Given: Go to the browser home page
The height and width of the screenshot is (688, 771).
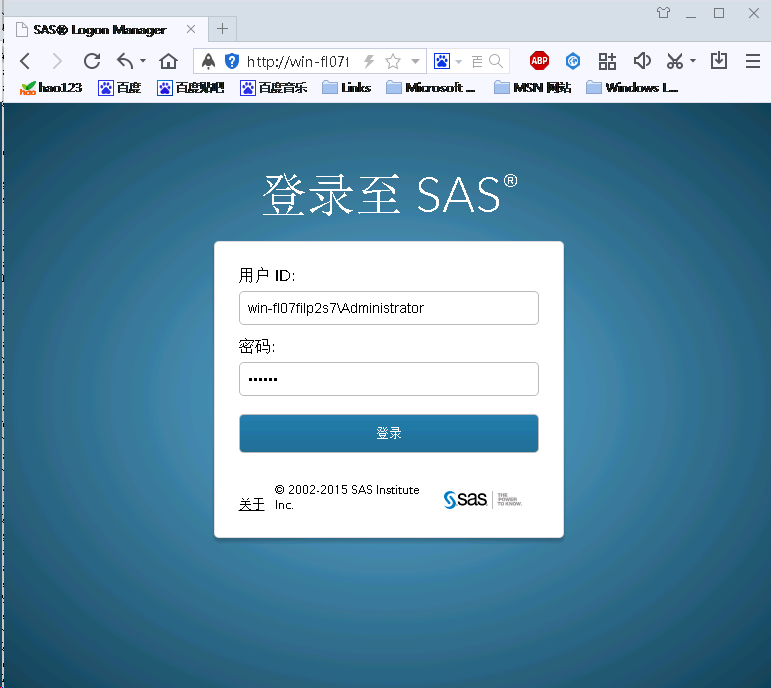Looking at the screenshot, I should [x=168, y=61].
